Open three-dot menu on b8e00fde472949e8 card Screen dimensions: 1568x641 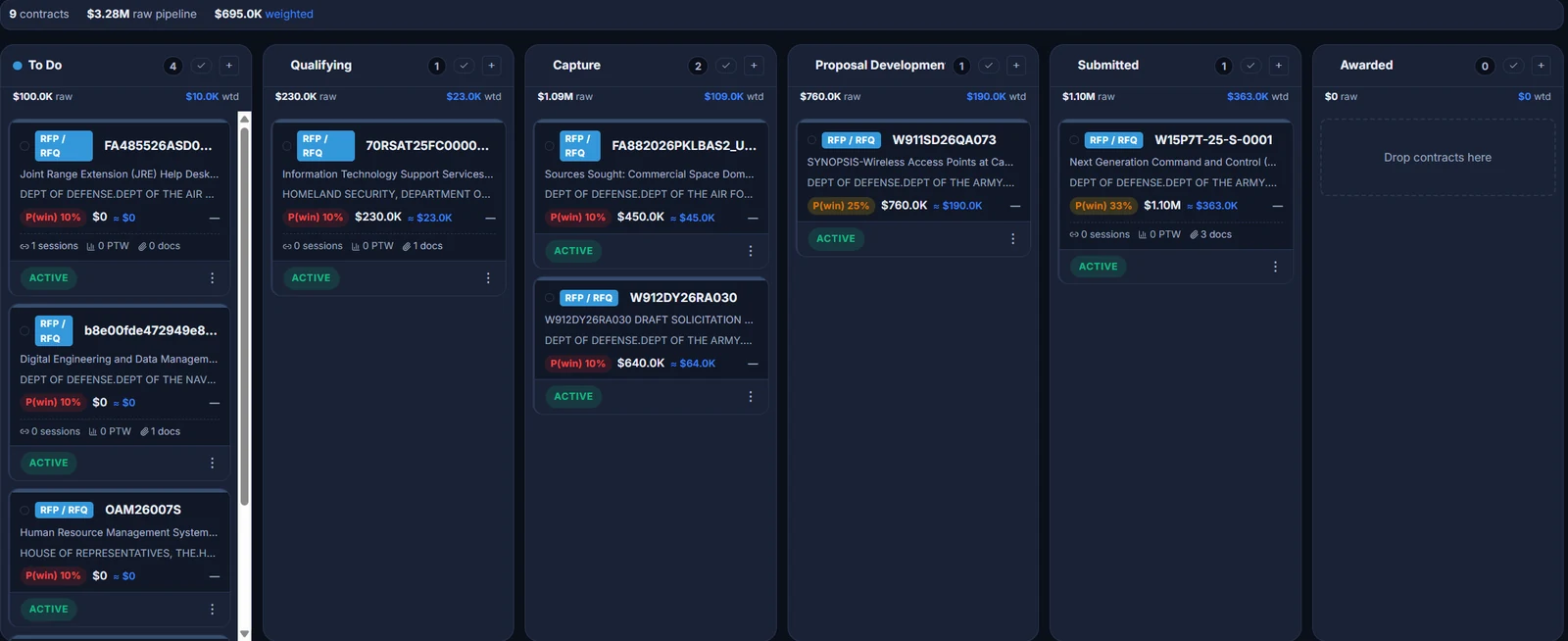click(x=212, y=463)
